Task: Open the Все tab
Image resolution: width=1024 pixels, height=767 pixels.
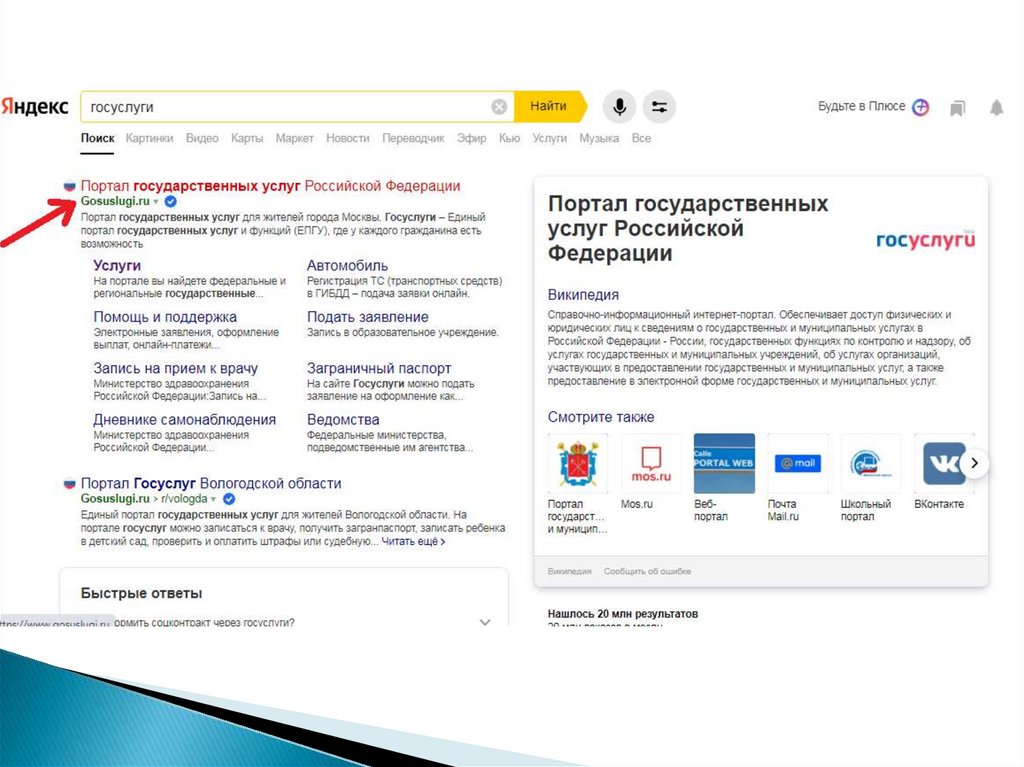Action: [641, 139]
